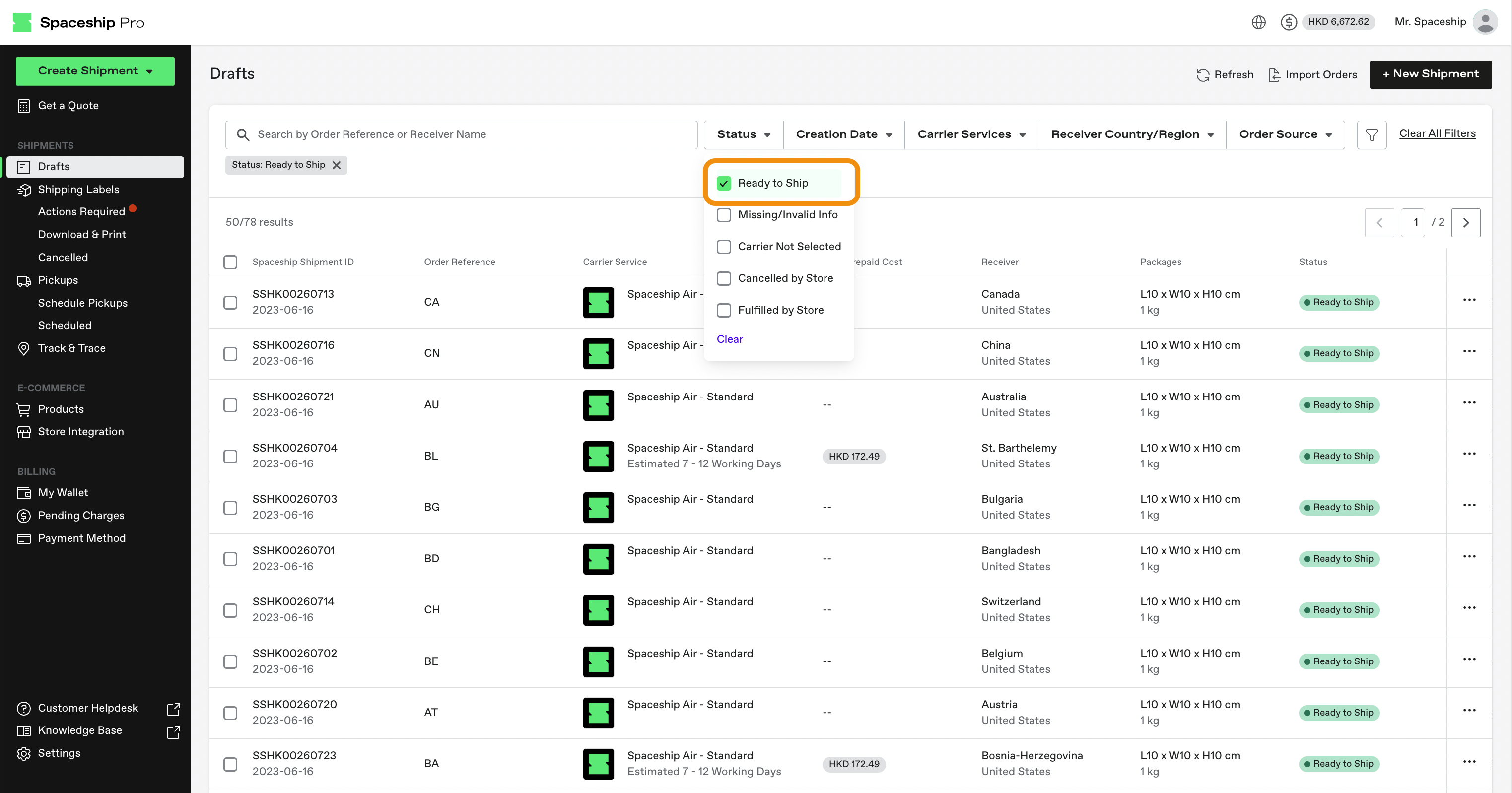Remove the Status: Ready to Ship chip

click(x=337, y=165)
